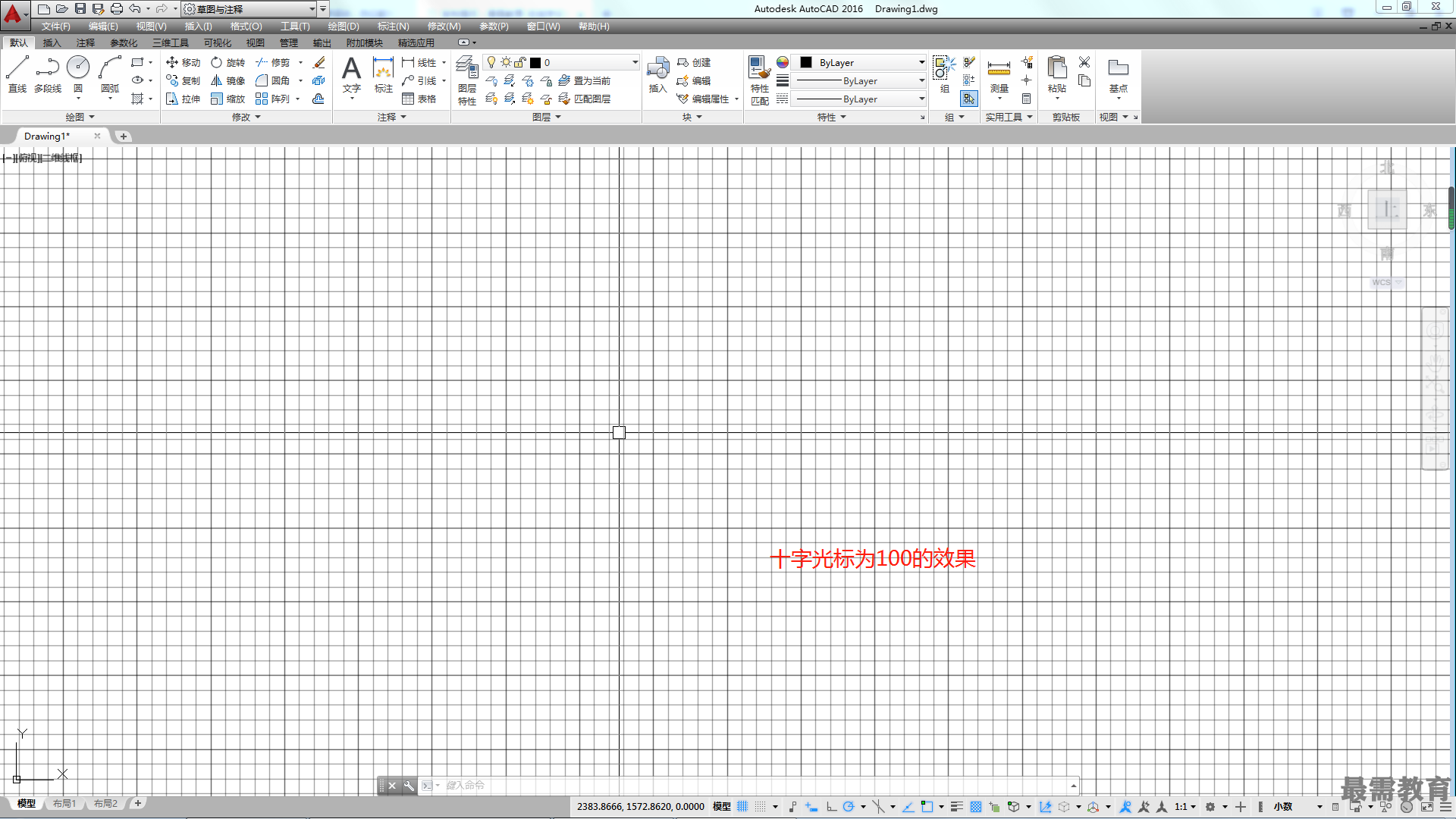1456x819 pixels.
Task: Click the 圆角 (Fillet) tool
Action: pyautogui.click(x=273, y=80)
